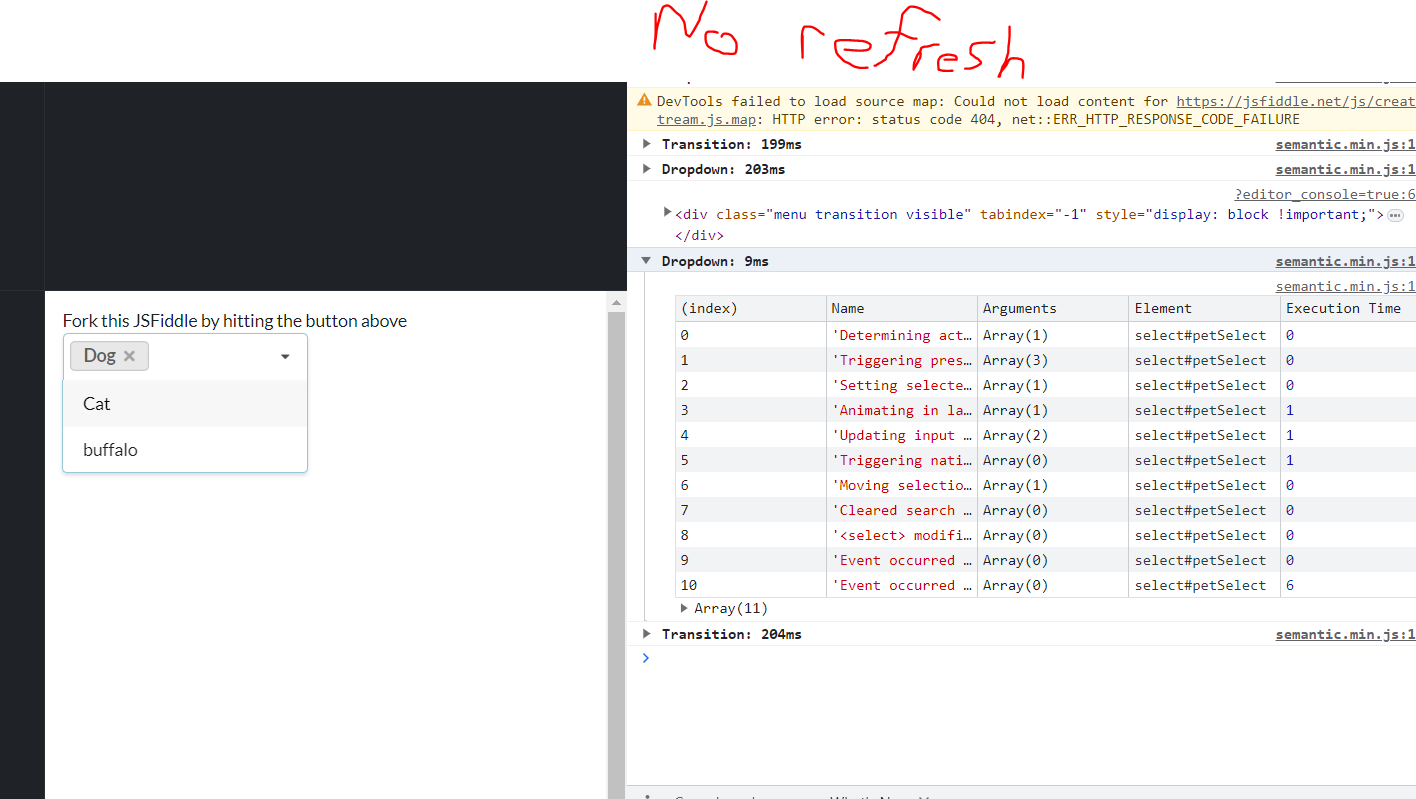This screenshot has width=1416, height=799.
Task: Click the blue console prompt chevron
Action: click(645, 658)
